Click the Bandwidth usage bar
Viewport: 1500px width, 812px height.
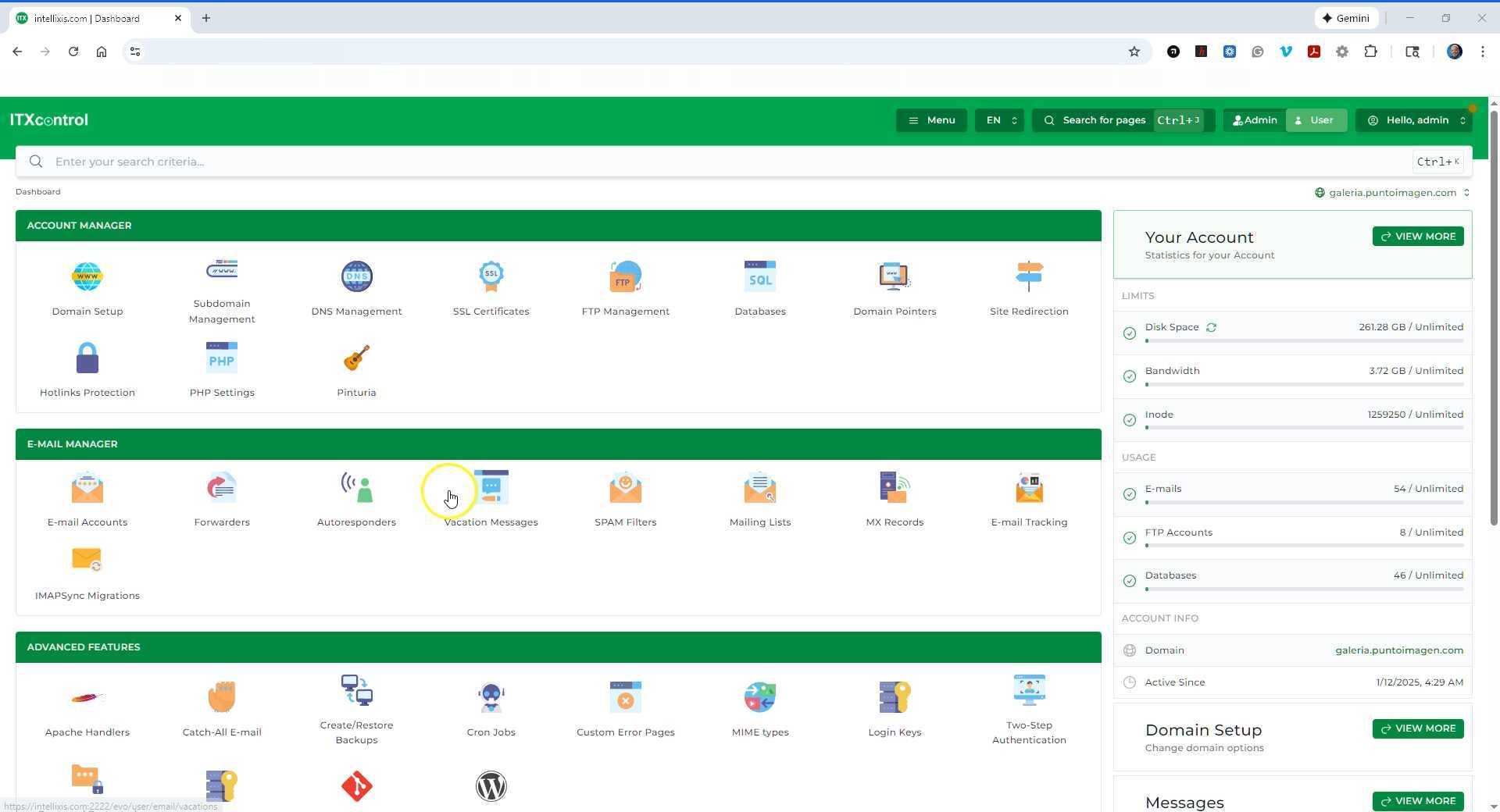1304,385
